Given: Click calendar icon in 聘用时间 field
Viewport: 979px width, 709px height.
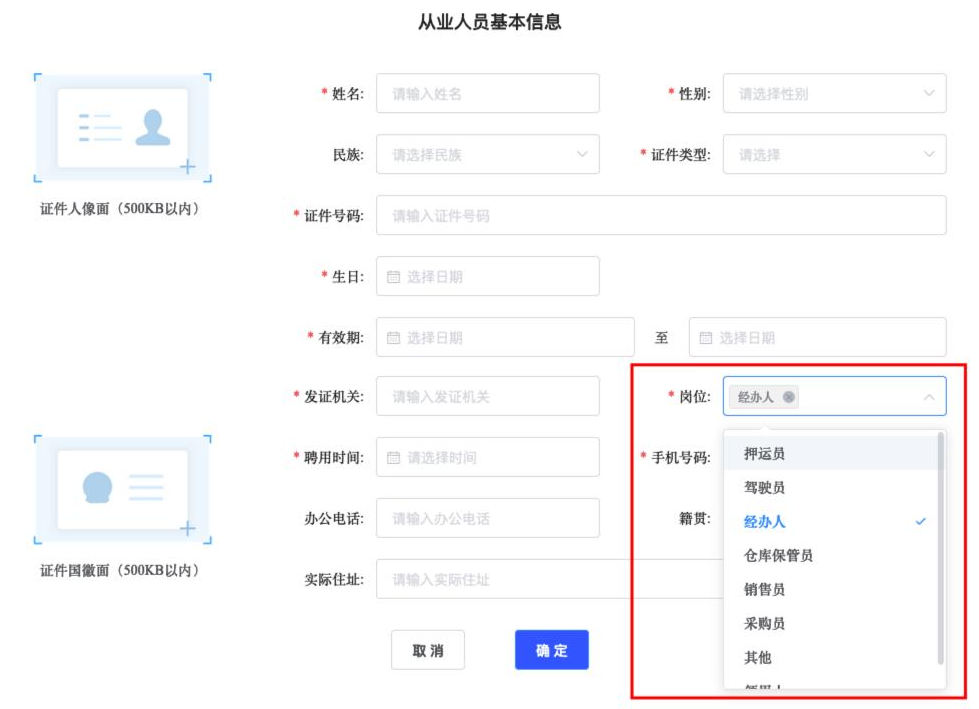Looking at the screenshot, I should (x=393, y=458).
